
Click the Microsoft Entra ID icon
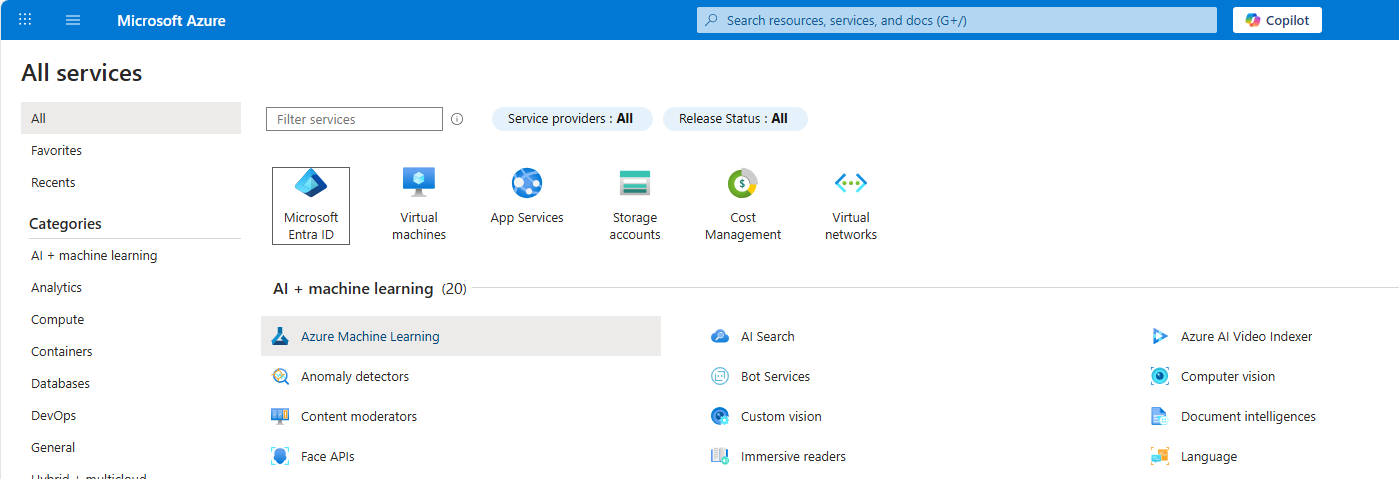(311, 183)
